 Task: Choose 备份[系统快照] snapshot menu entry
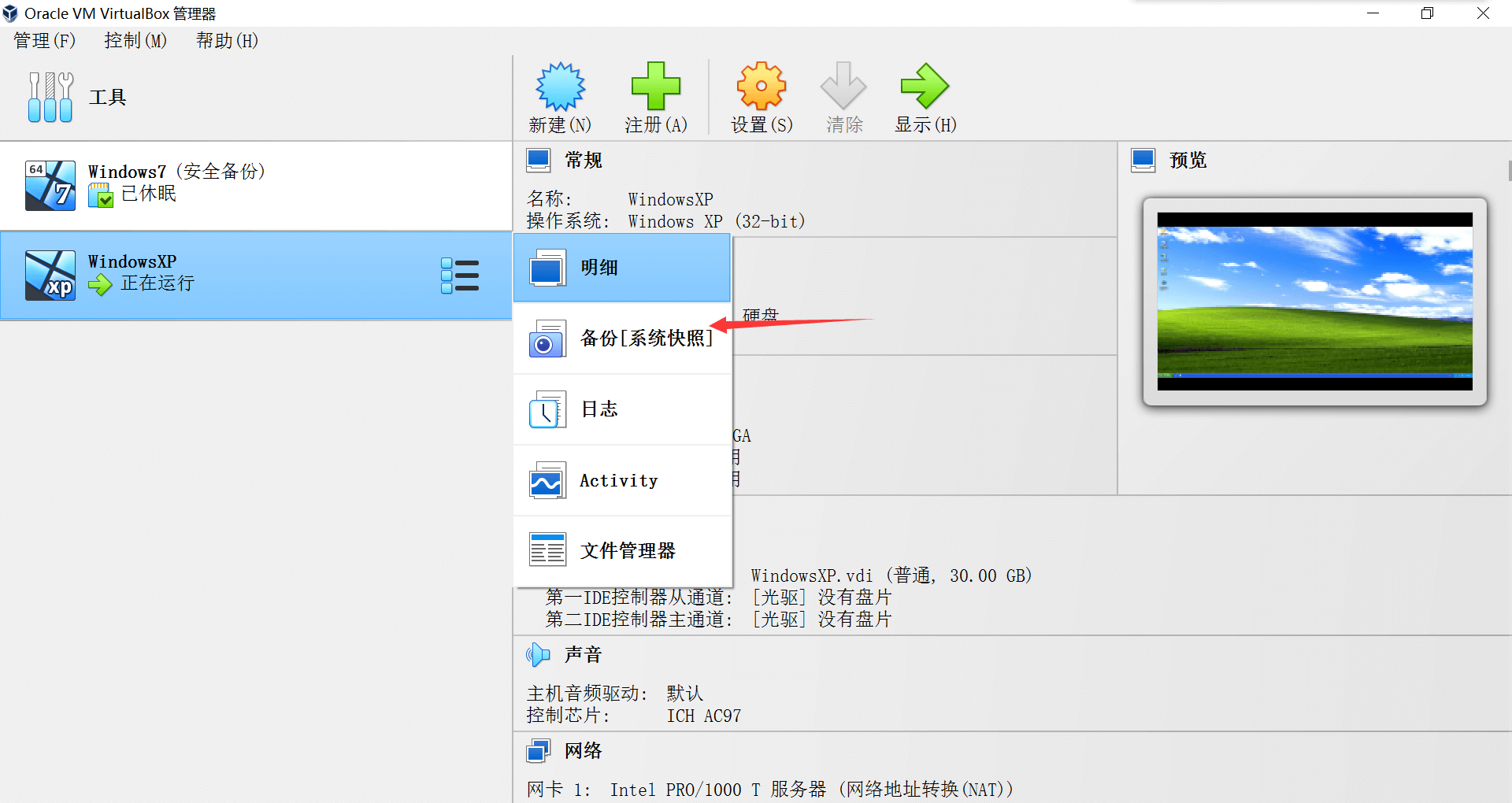622,339
